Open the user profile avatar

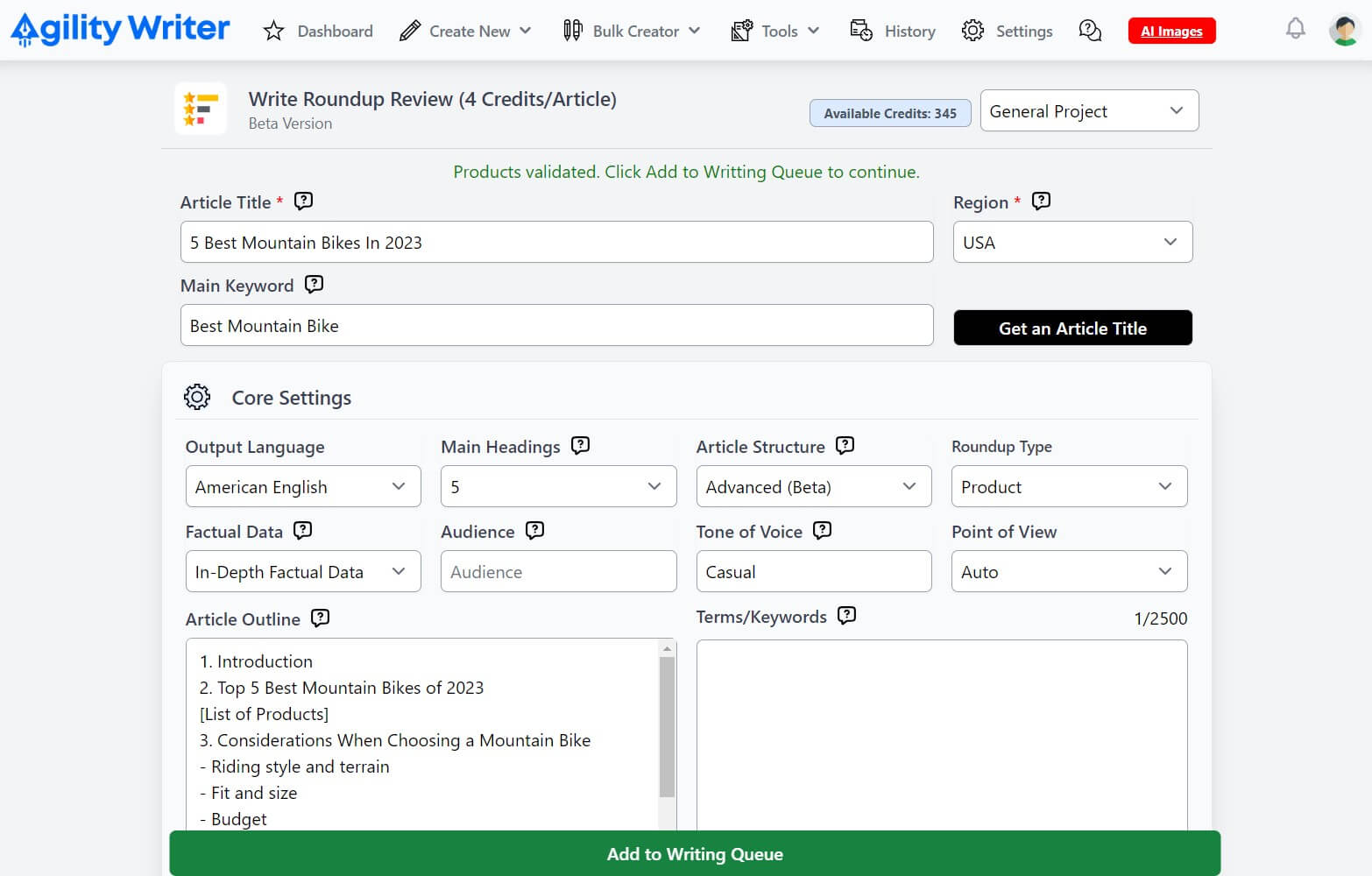click(x=1344, y=31)
